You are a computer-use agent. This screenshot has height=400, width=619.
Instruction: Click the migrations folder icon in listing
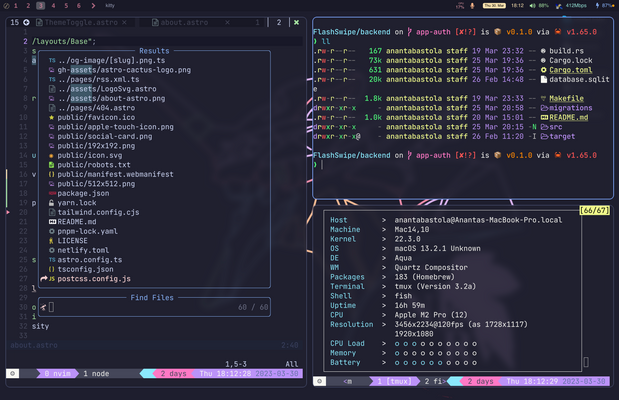544,108
